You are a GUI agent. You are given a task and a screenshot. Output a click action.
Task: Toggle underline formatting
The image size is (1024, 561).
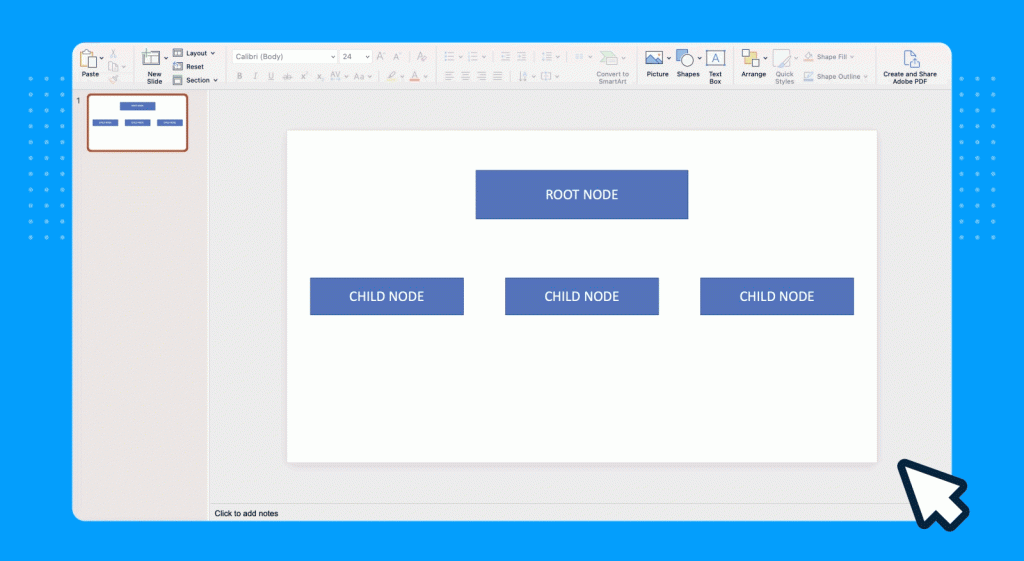(x=271, y=76)
